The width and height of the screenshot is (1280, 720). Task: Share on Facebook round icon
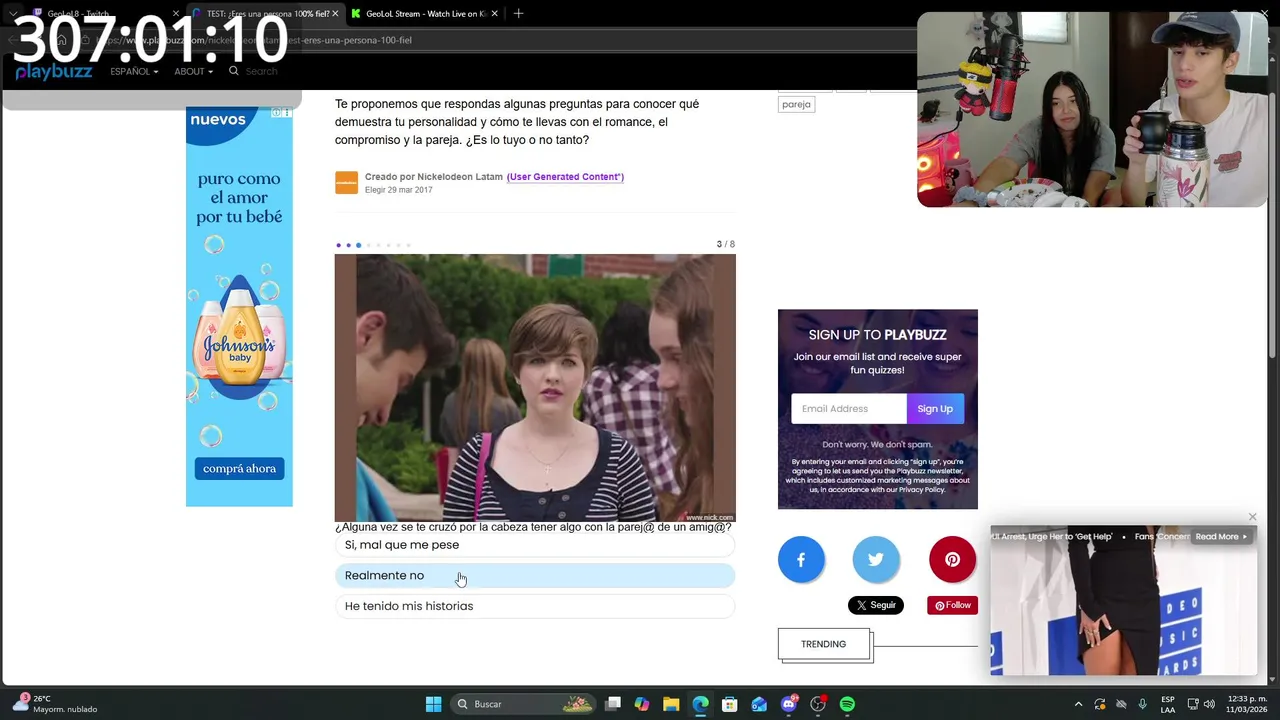point(801,560)
